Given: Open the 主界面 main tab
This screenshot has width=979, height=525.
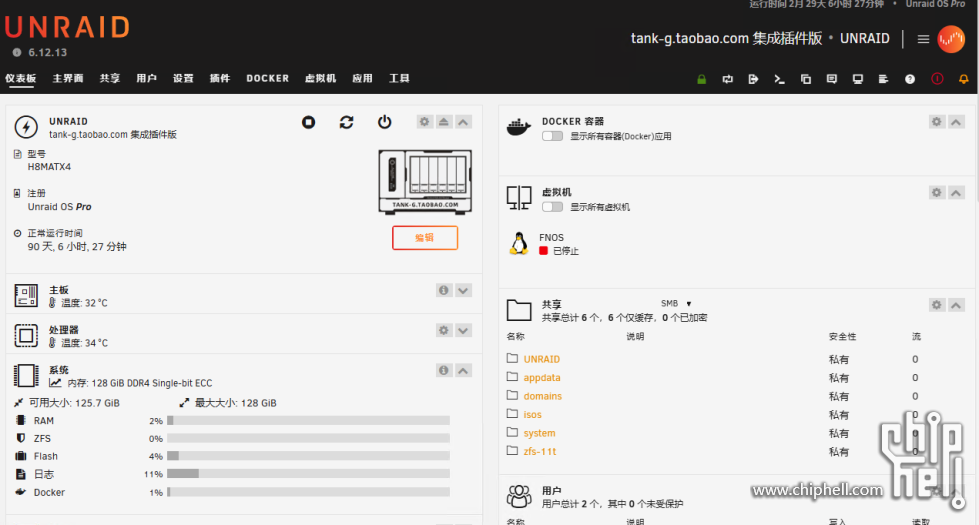Looking at the screenshot, I should point(68,78).
